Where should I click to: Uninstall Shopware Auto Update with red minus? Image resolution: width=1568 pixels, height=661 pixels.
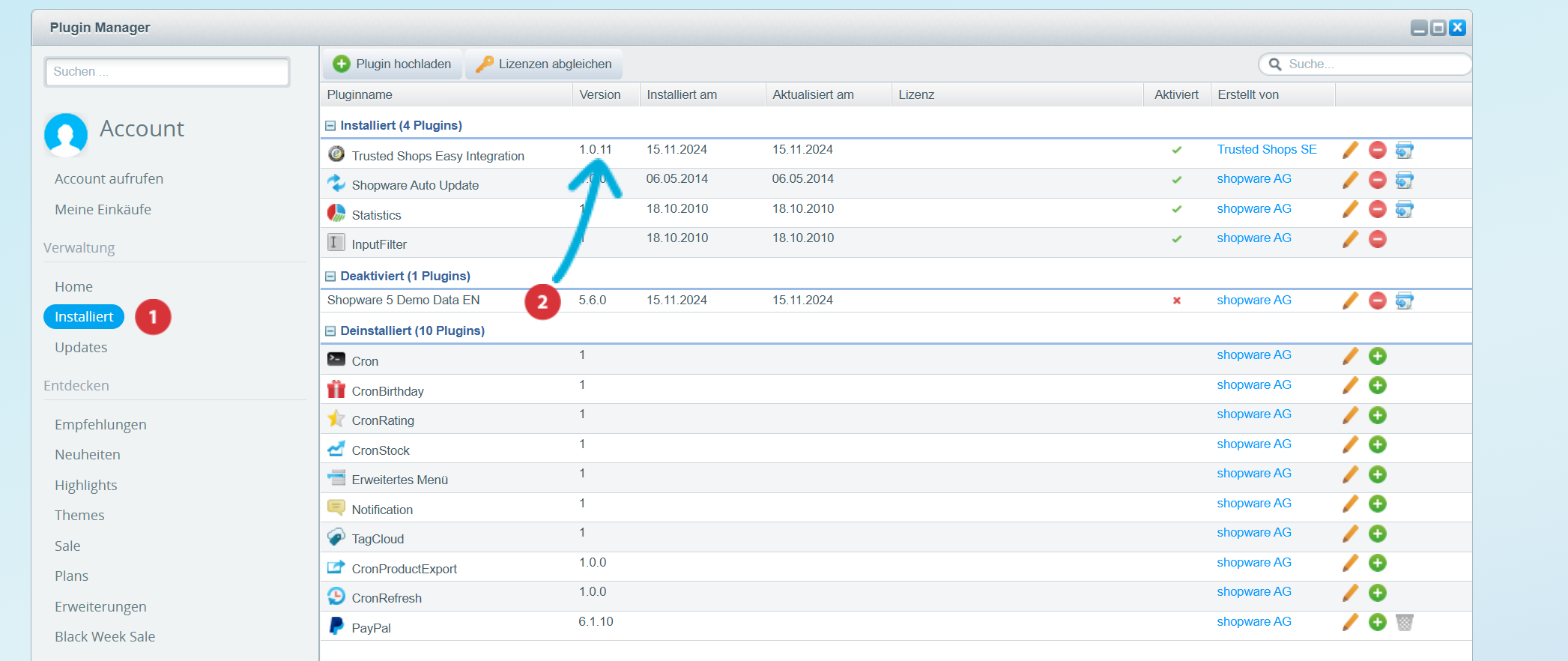tap(1378, 180)
